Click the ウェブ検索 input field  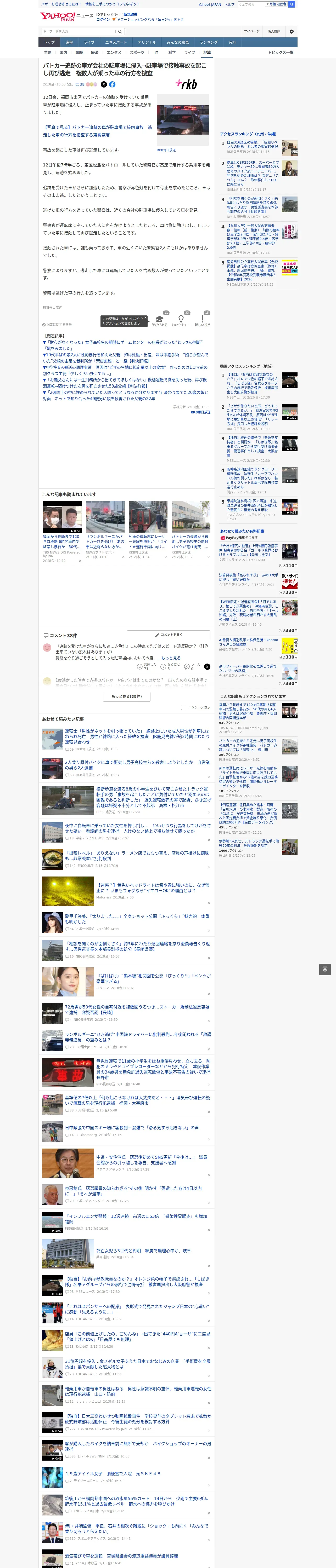(x=251, y=4)
